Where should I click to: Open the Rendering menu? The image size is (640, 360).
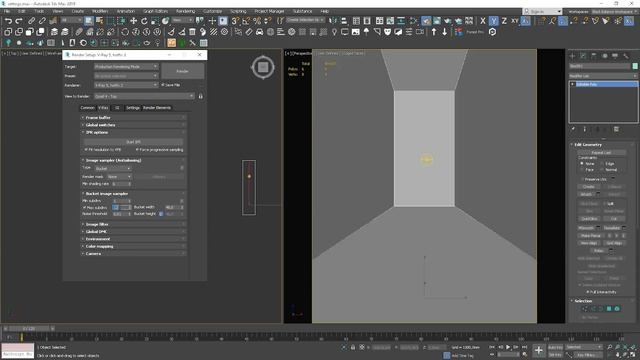[x=185, y=11]
